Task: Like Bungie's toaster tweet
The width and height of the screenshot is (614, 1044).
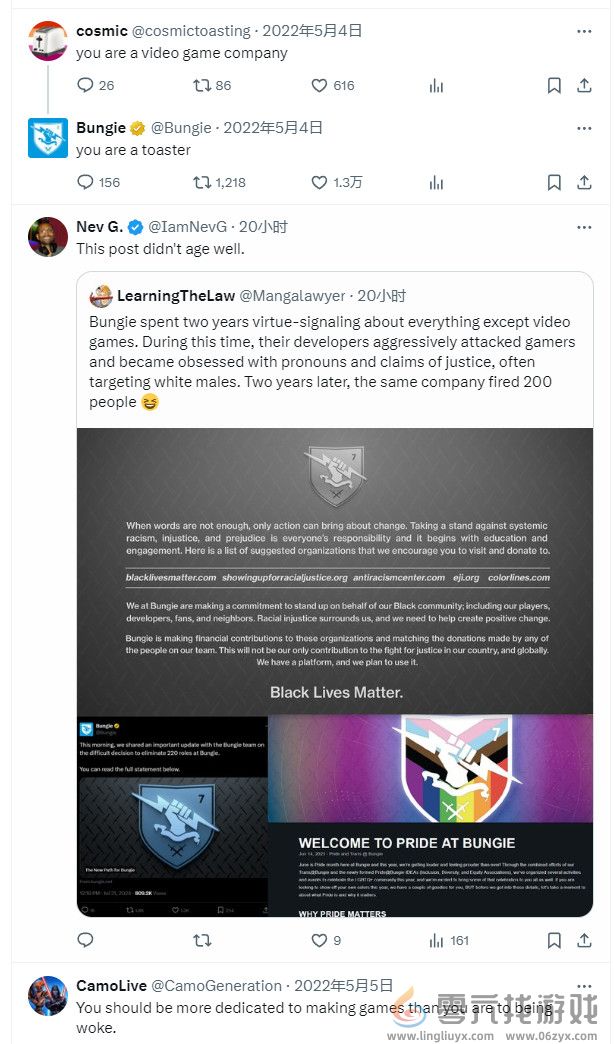Action: (318, 182)
